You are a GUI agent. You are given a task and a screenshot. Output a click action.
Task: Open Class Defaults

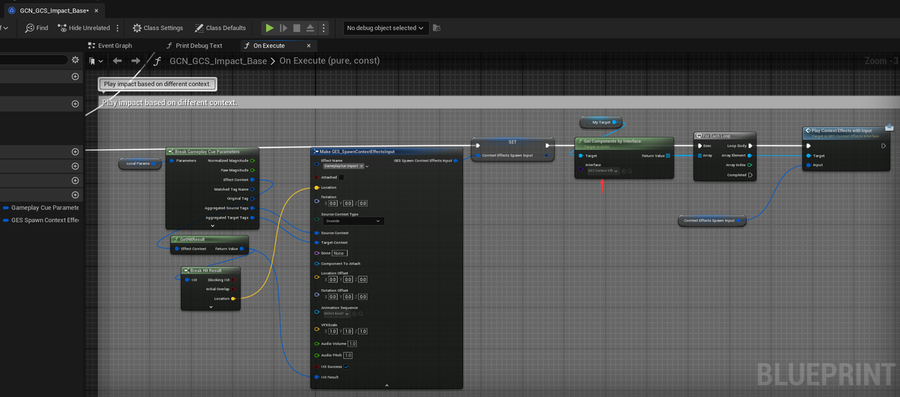coord(220,28)
